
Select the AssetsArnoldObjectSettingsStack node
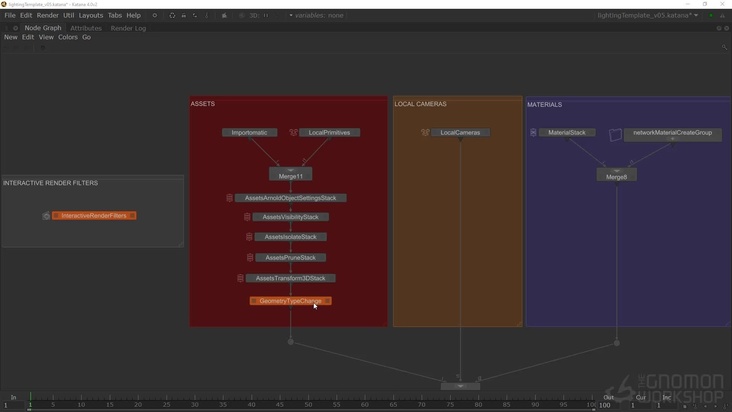click(290, 198)
